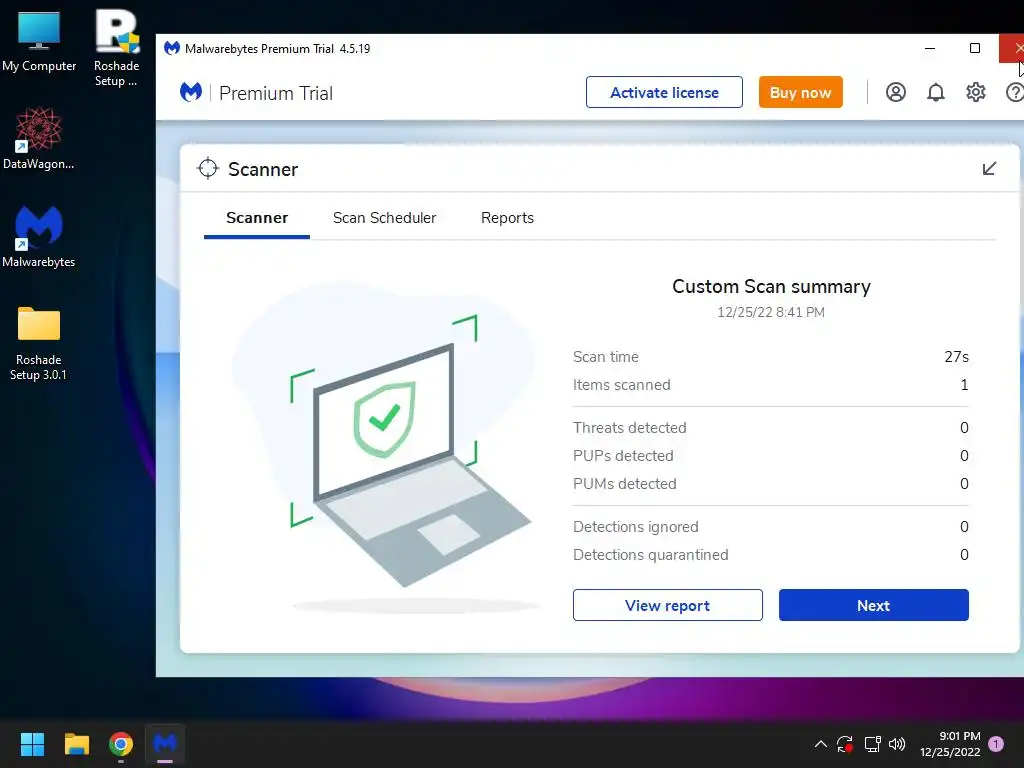This screenshot has width=1024, height=768.
Task: Click the sync update tray icon
Action: point(844,744)
